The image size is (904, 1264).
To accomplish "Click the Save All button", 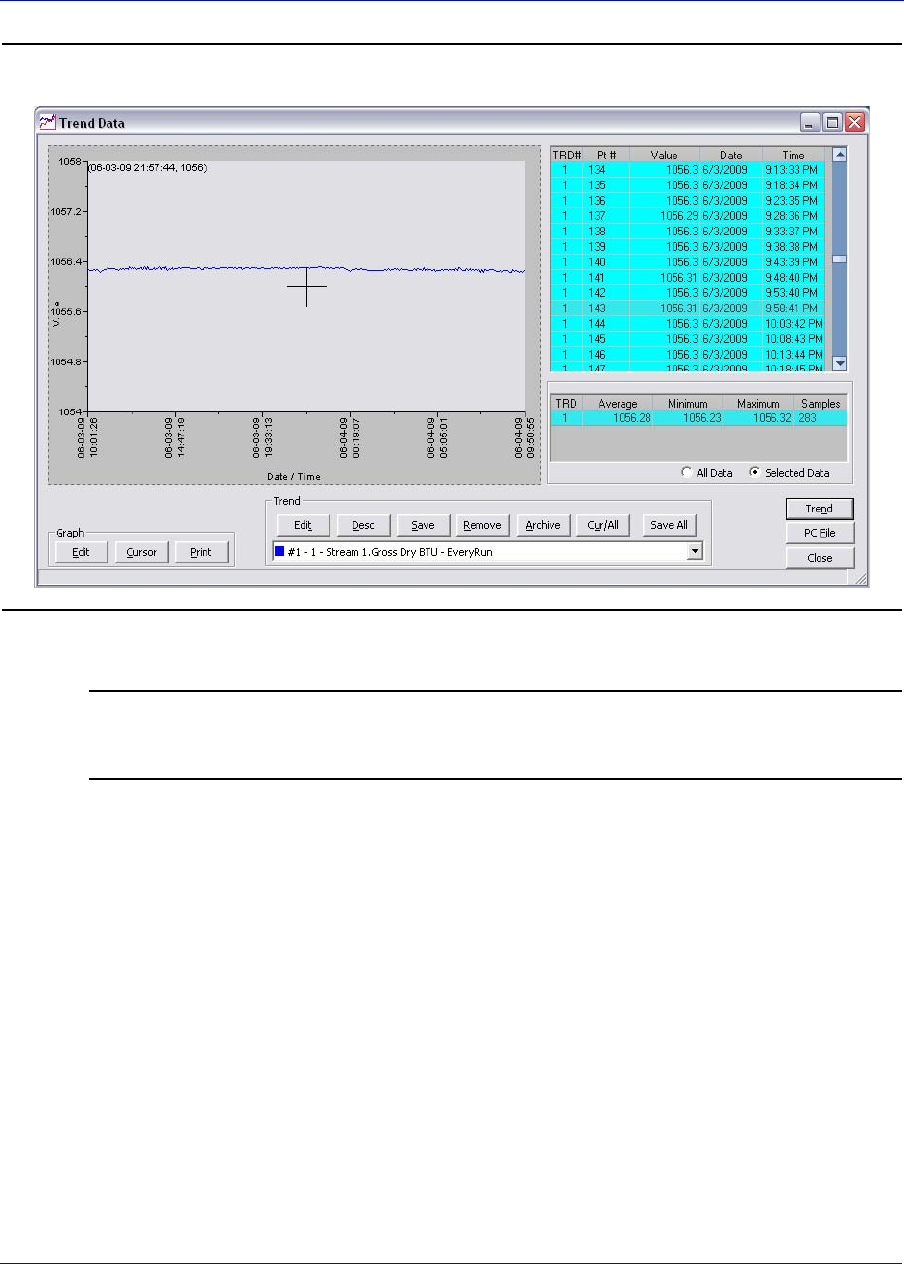I will pos(669,525).
